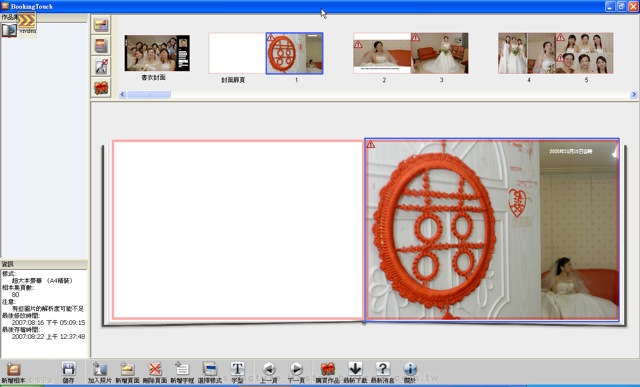This screenshot has height=387, width=640.
Task: Delete the page using the red X icon
Action: pos(155,369)
